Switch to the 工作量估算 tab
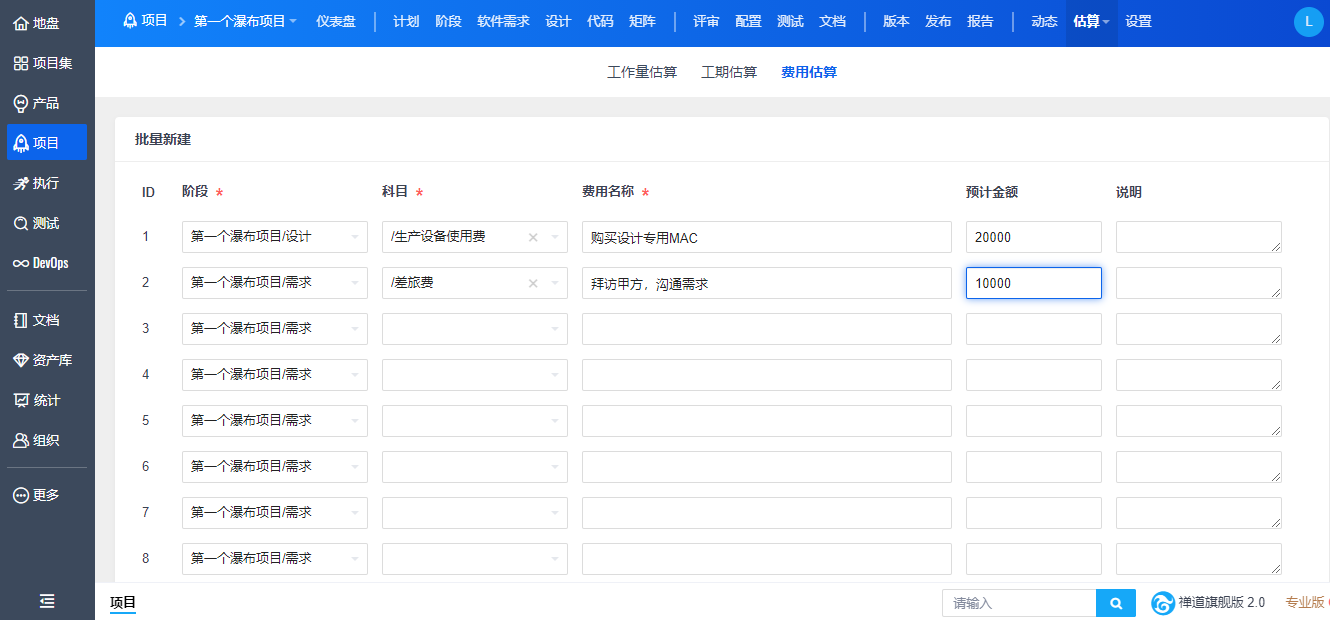 click(642, 72)
